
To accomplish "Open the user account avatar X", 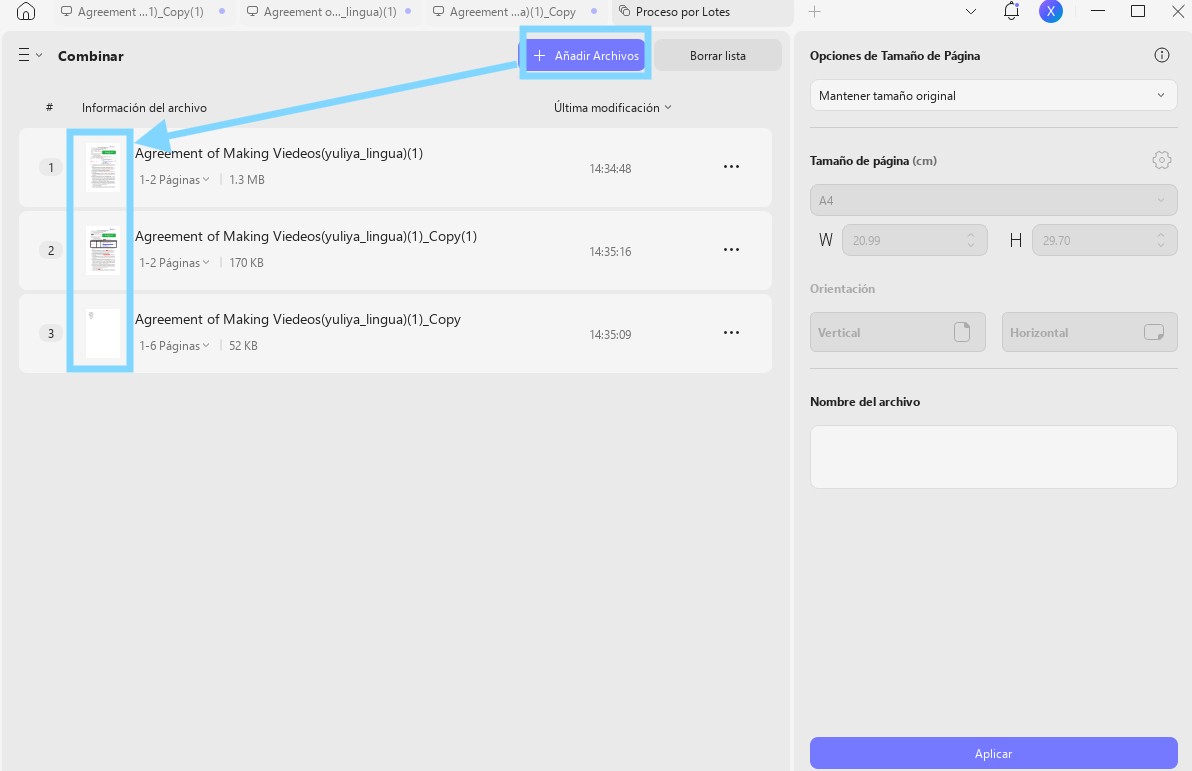I will click(1051, 11).
